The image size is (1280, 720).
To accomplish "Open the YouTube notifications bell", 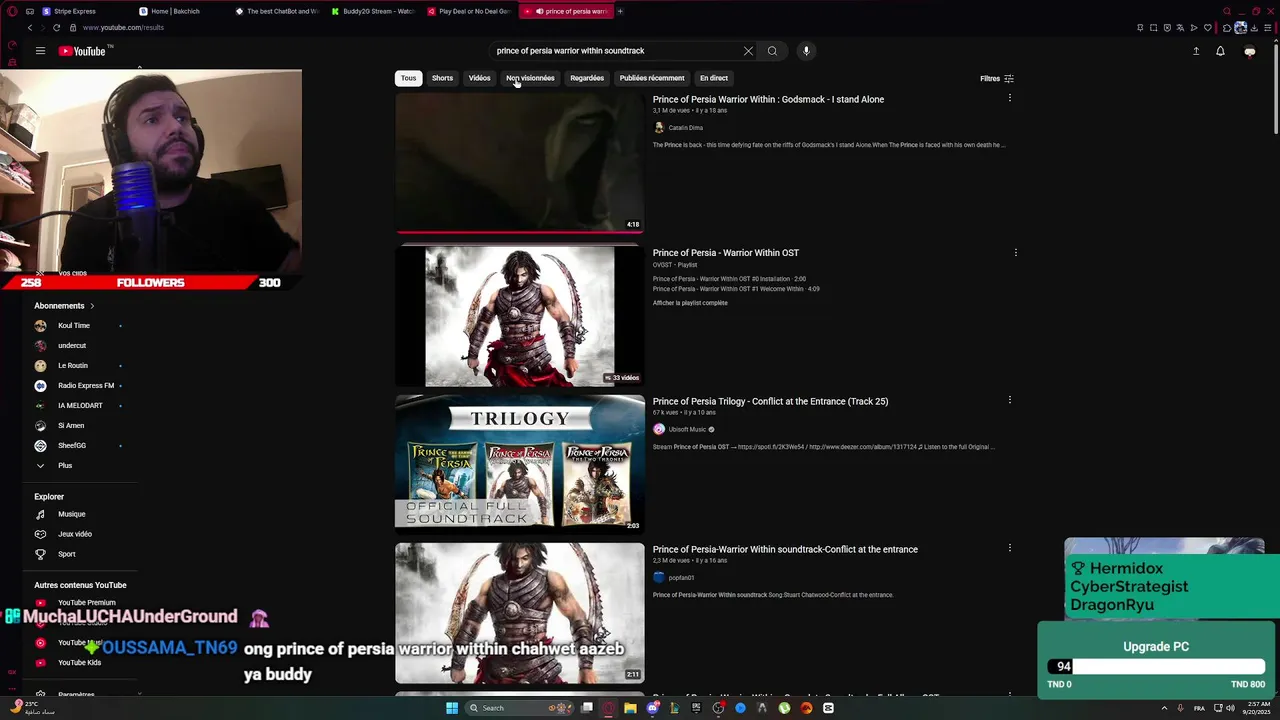I will click(1220, 51).
